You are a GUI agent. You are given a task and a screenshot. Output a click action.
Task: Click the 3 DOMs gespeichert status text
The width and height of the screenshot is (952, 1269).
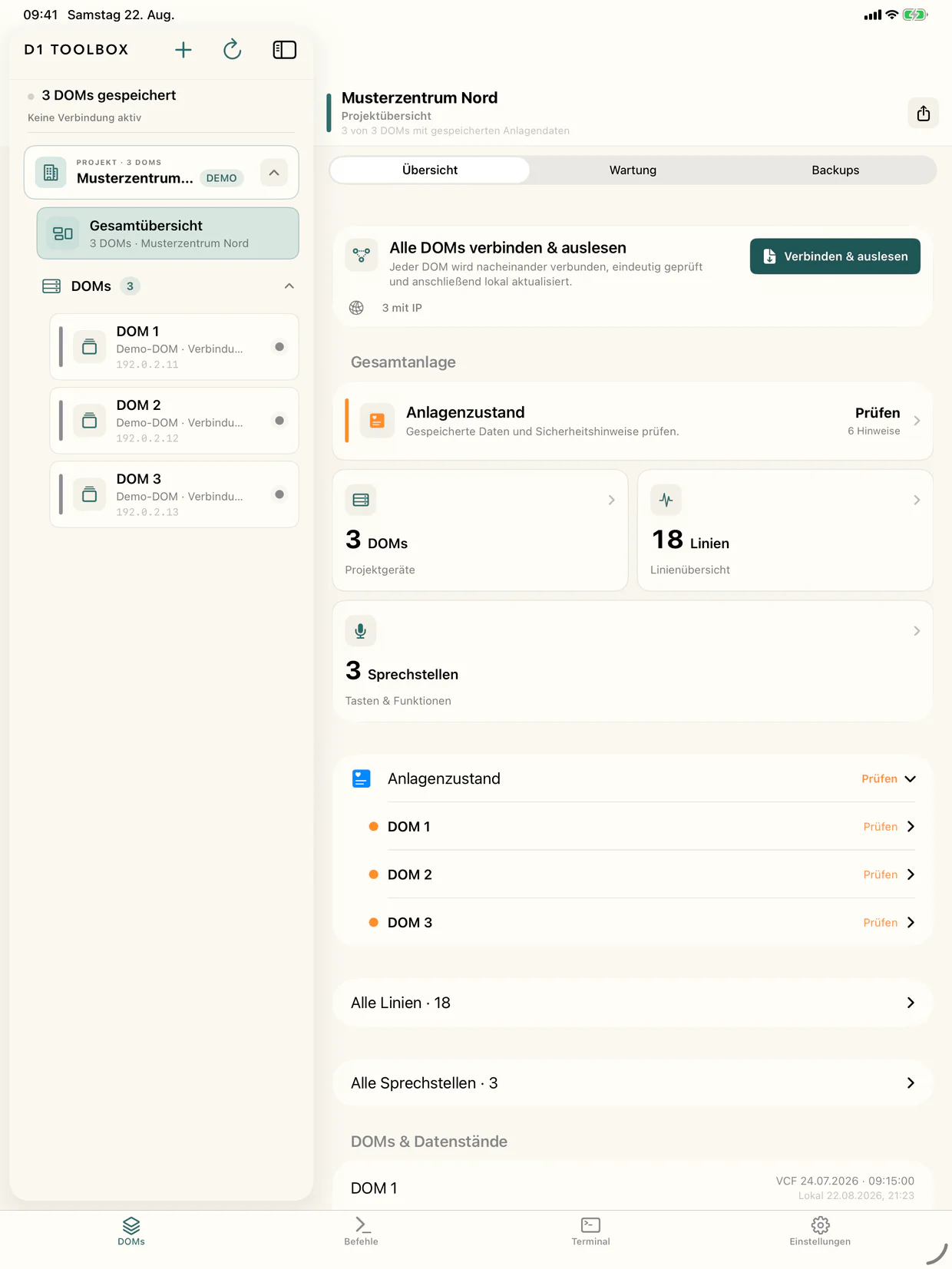pos(109,95)
